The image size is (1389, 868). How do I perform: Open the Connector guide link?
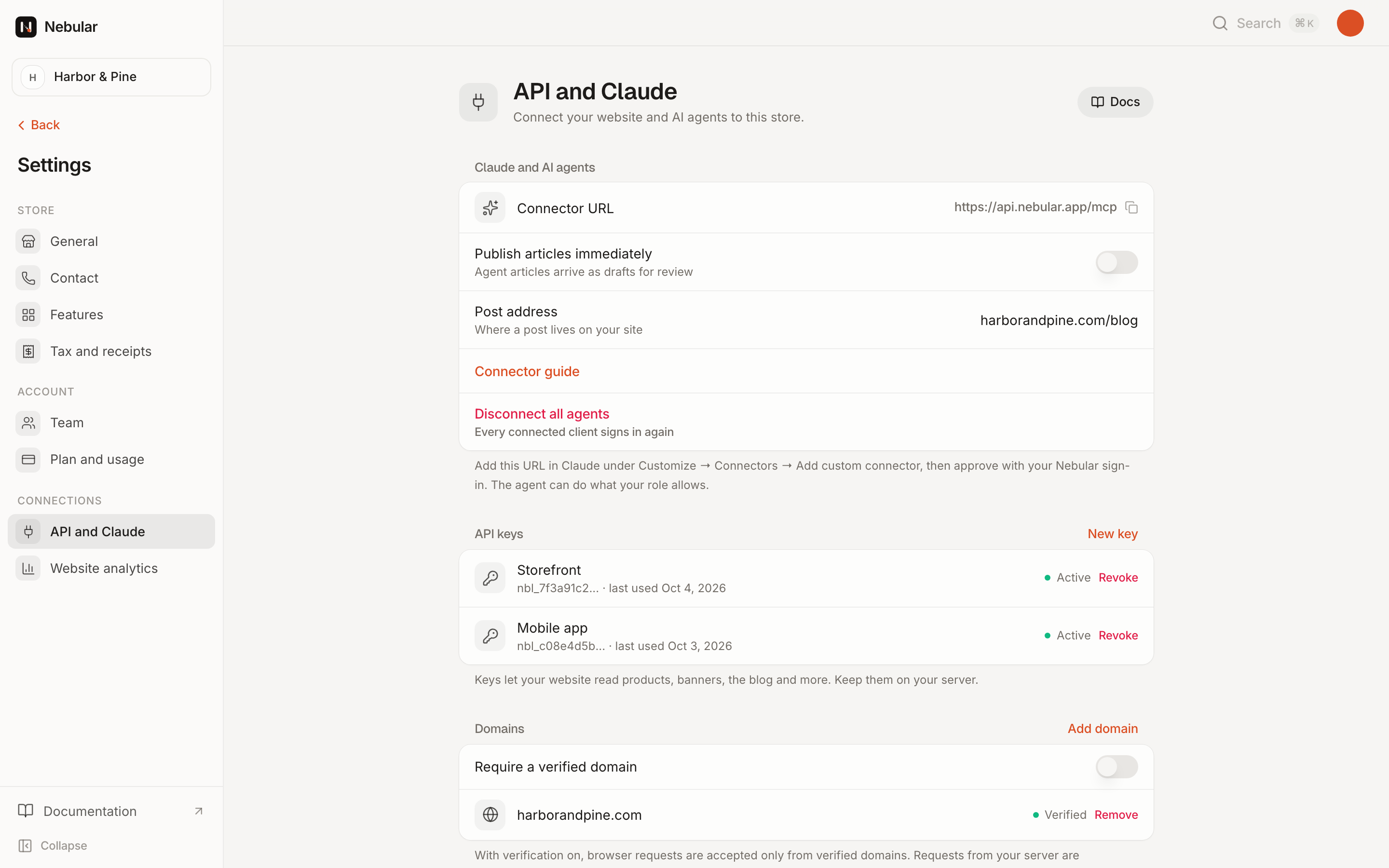pyautogui.click(x=527, y=371)
